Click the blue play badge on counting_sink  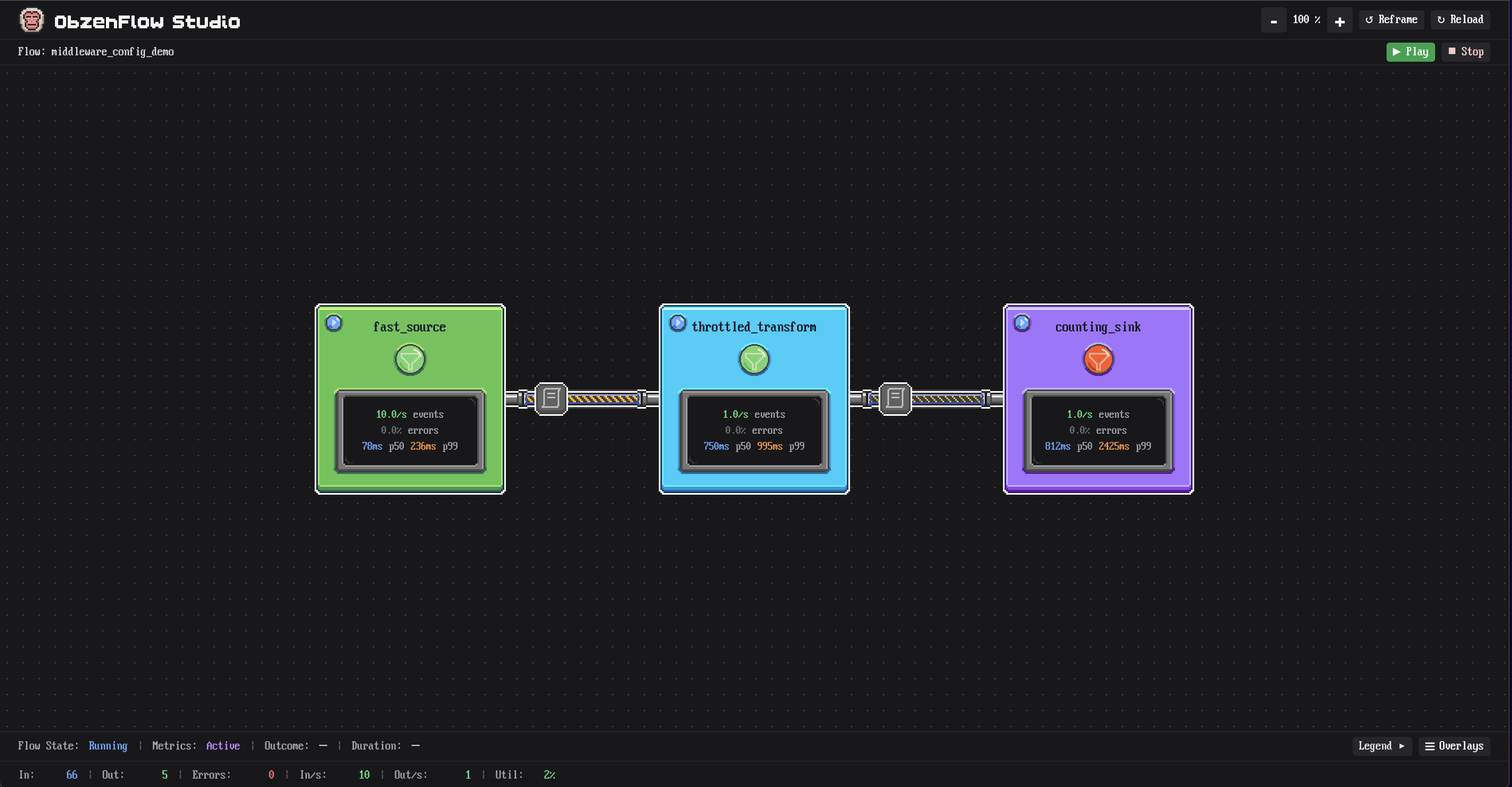coord(1022,323)
